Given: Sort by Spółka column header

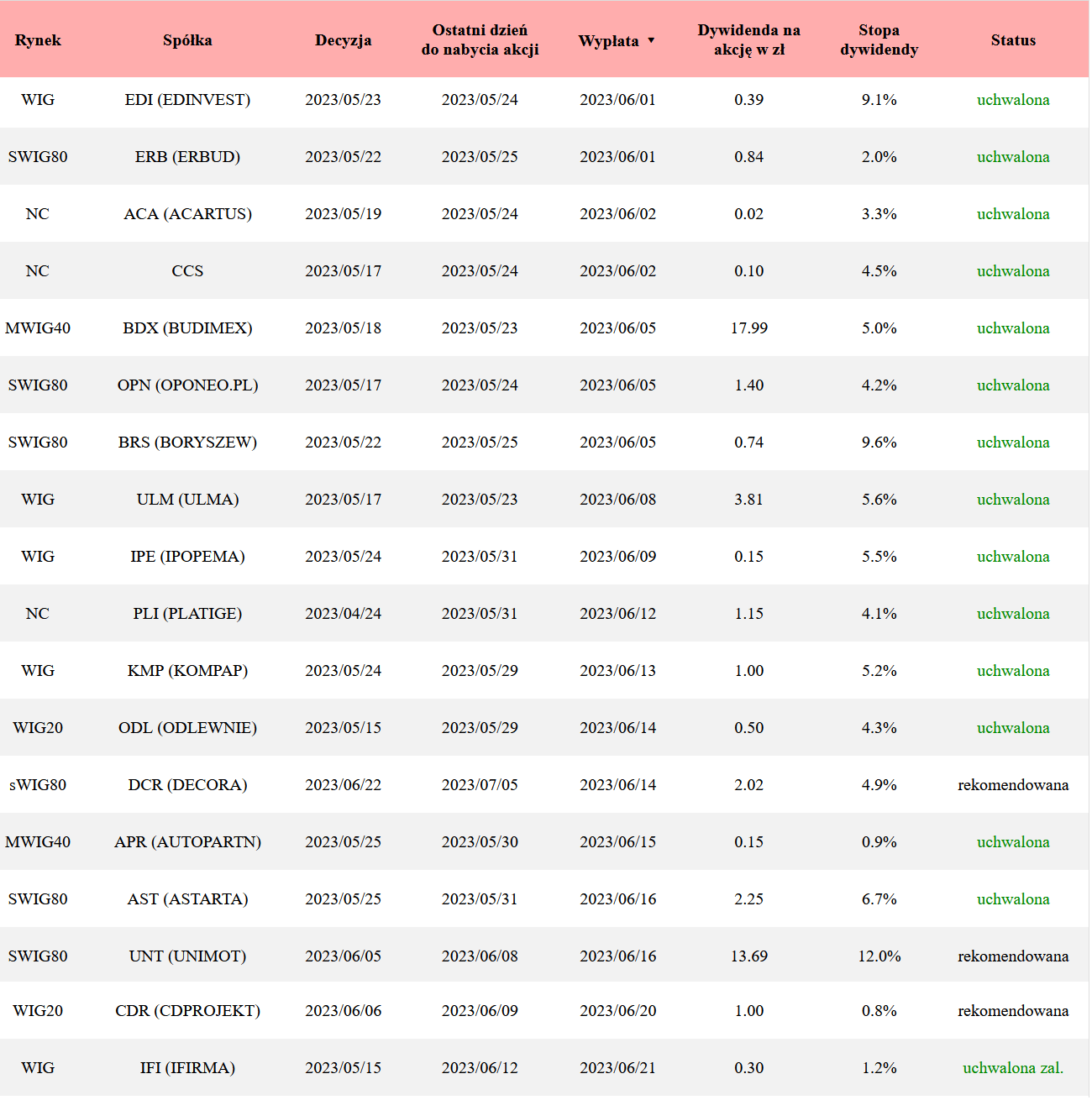Looking at the screenshot, I should [x=187, y=40].
